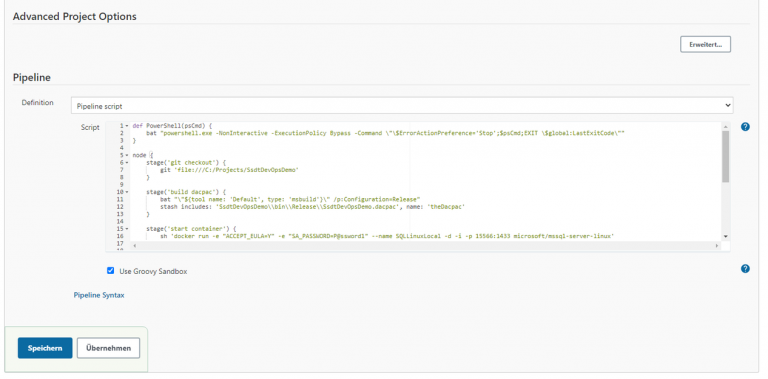Viewport: 768px width, 379px height.
Task: Click the script editor's scroll down arrow
Action: click(726, 236)
